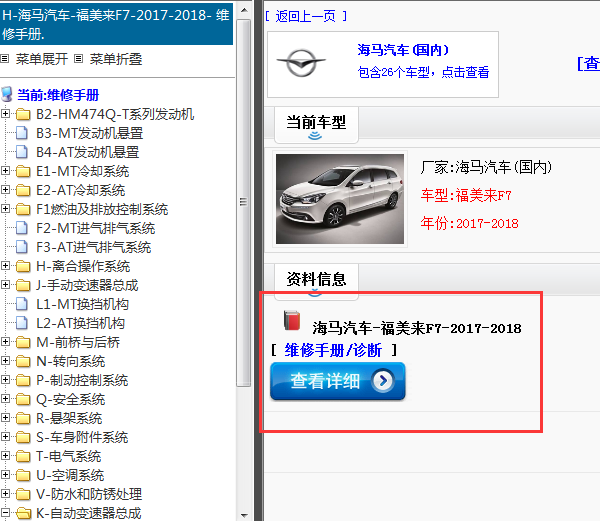Select the 资料信息 tab
The height and width of the screenshot is (521, 600).
316,280
